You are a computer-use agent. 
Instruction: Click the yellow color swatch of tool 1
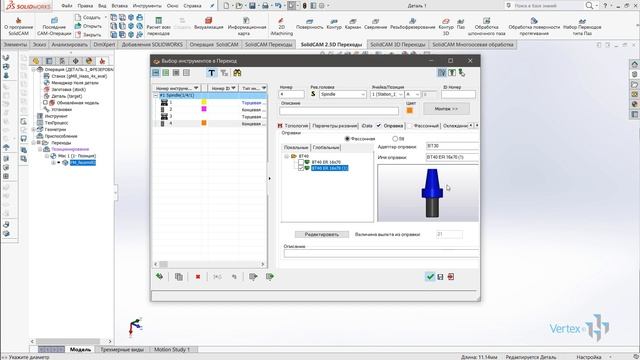click(204, 102)
